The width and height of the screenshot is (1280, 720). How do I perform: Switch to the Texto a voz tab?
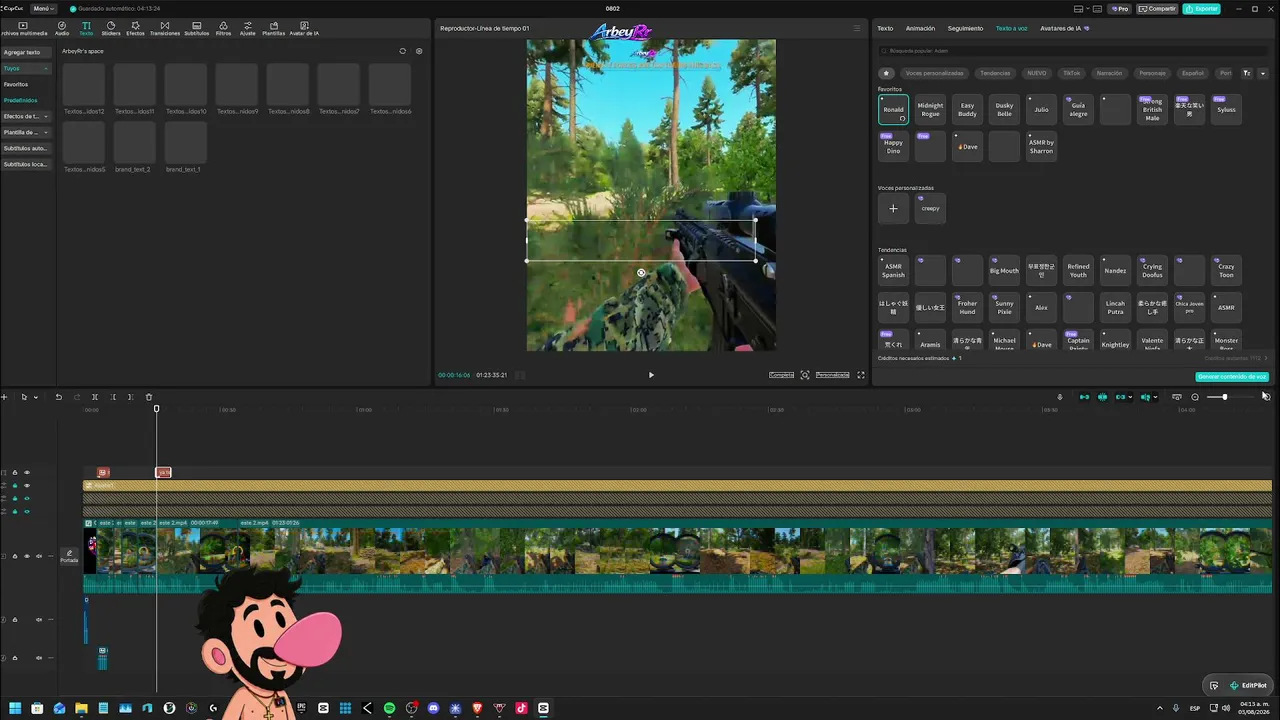pyautogui.click(x=1011, y=28)
